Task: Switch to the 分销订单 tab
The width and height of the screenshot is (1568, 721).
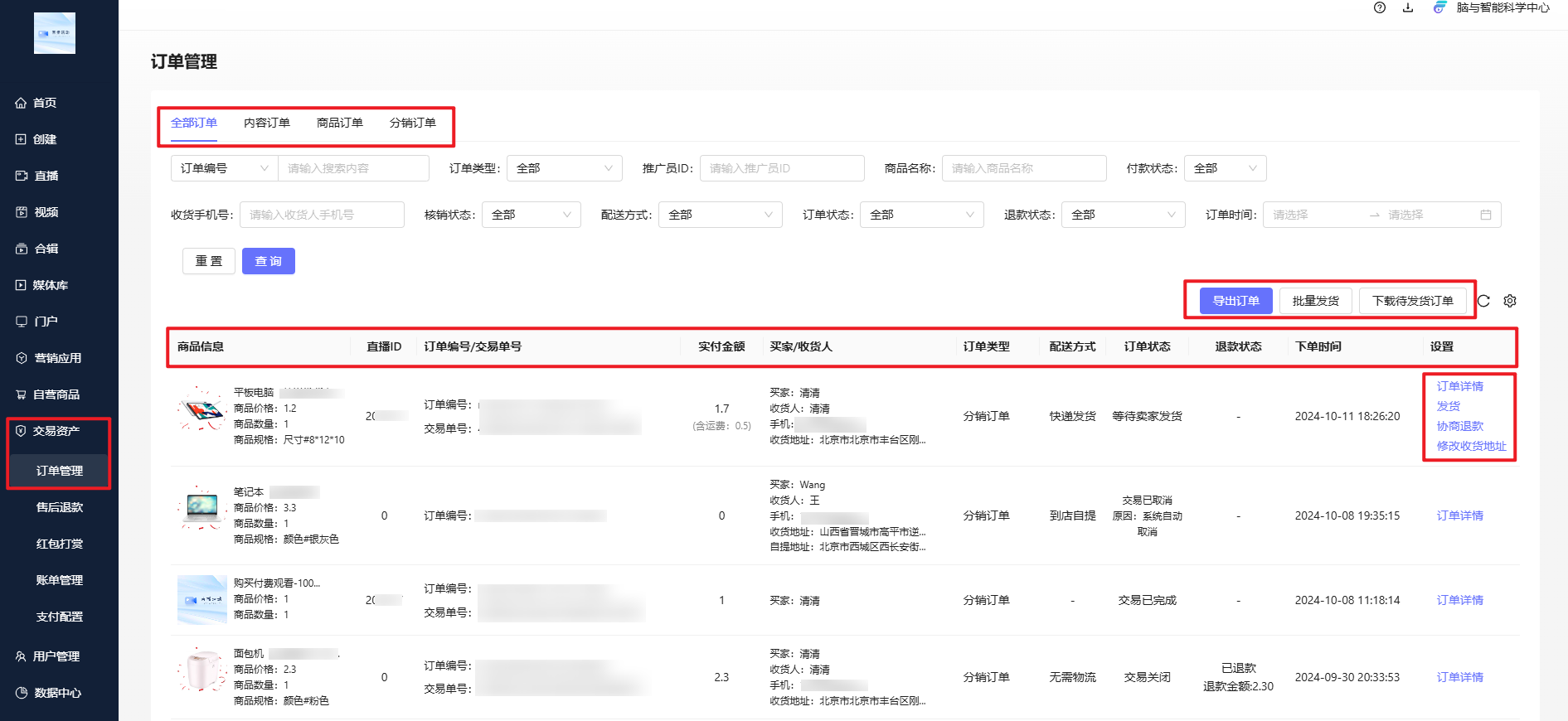Action: coord(413,123)
